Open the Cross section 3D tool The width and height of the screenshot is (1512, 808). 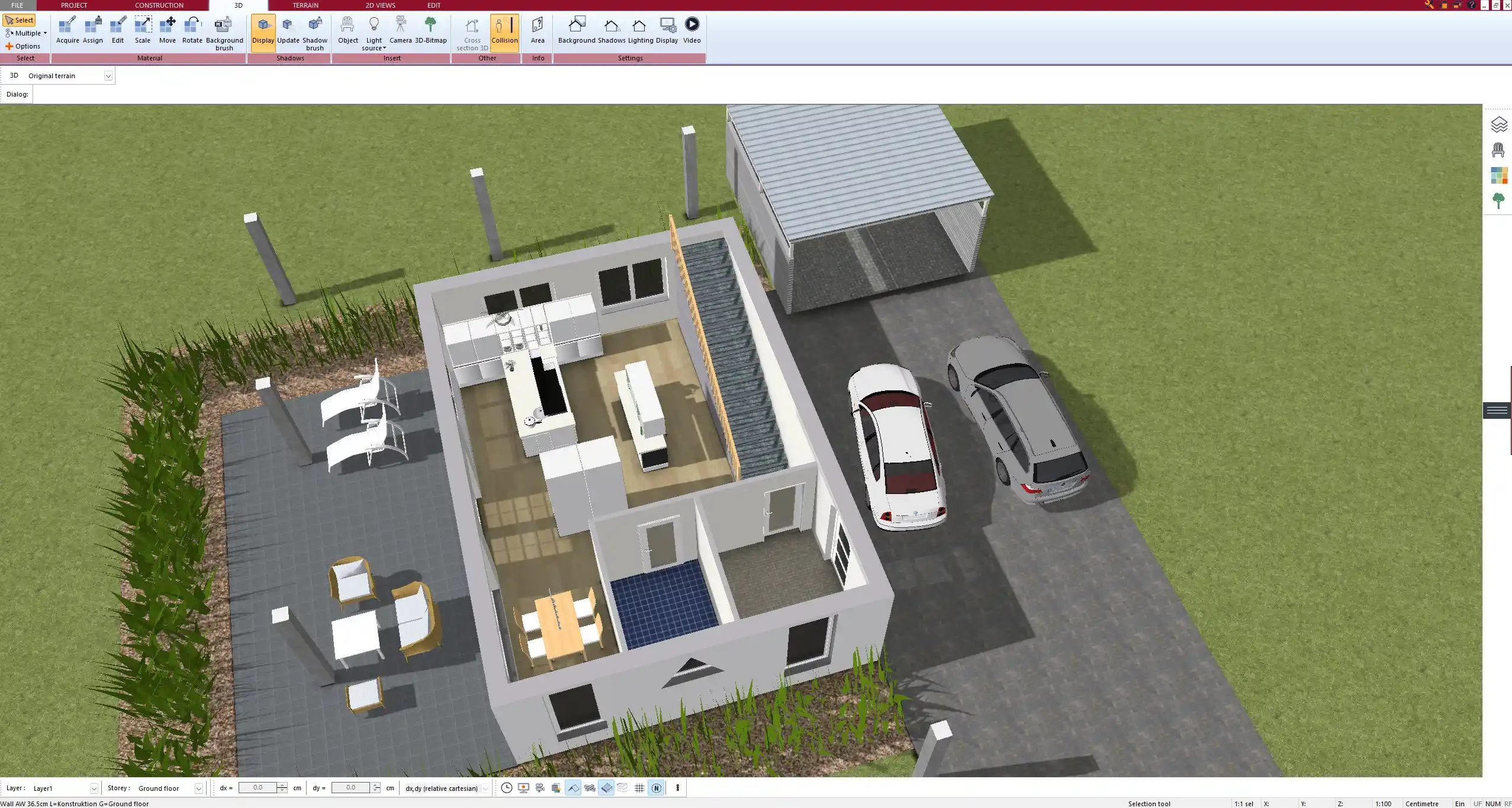(471, 33)
